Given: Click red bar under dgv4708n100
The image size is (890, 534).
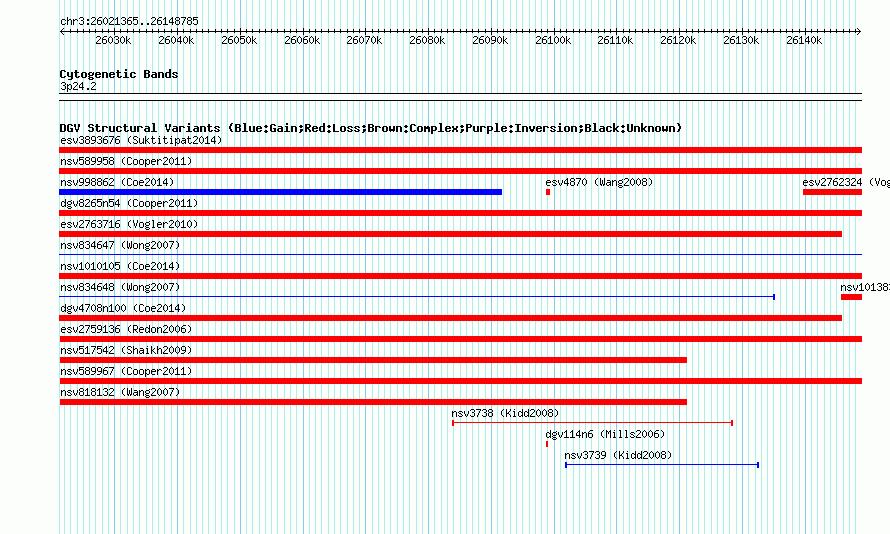Looking at the screenshot, I should tap(451, 318).
